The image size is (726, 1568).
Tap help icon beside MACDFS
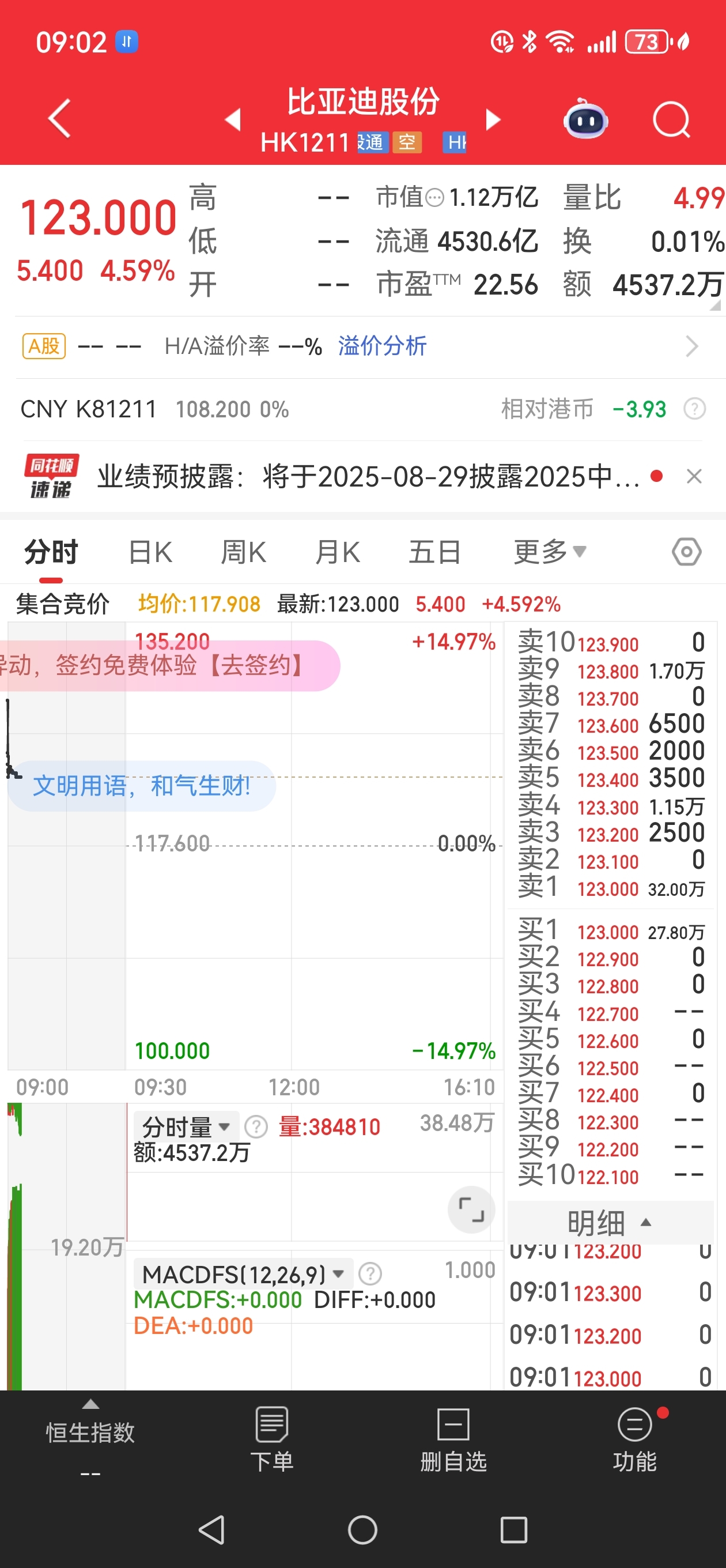(x=370, y=1273)
